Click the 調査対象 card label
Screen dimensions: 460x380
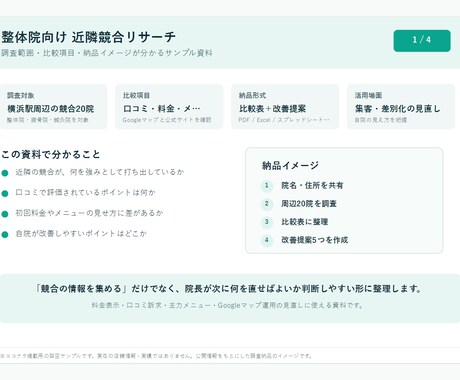pos(21,95)
